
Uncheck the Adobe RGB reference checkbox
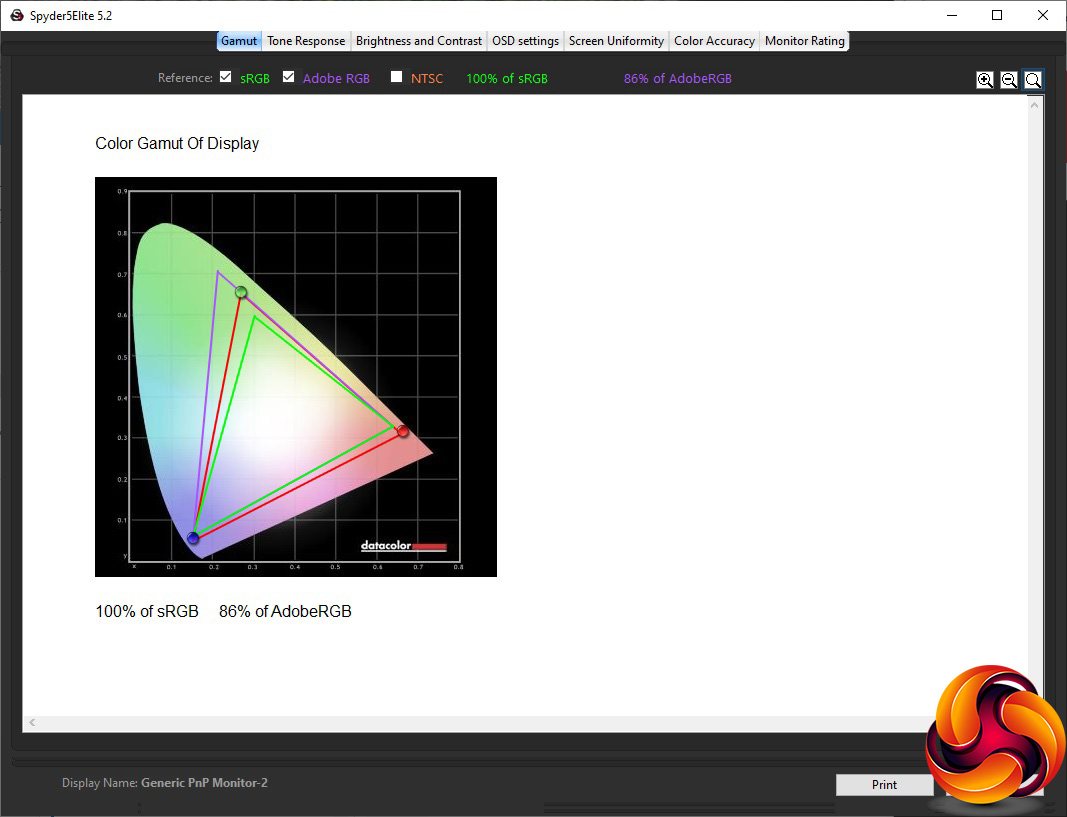289,77
